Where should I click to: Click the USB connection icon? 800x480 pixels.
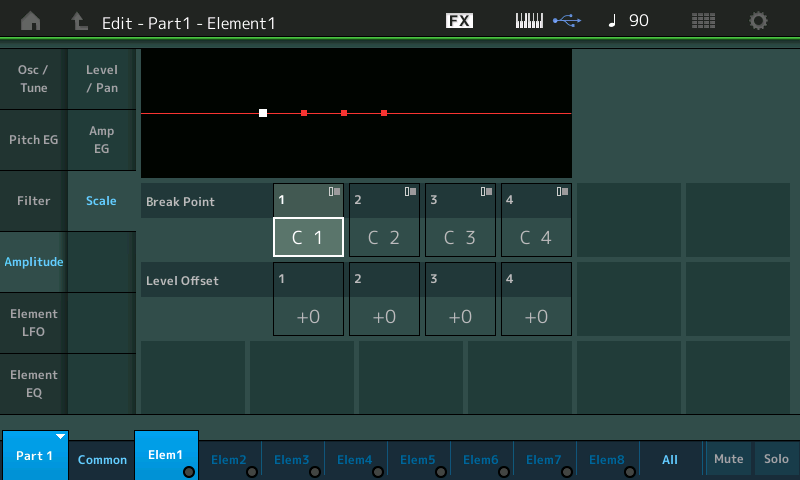click(566, 21)
